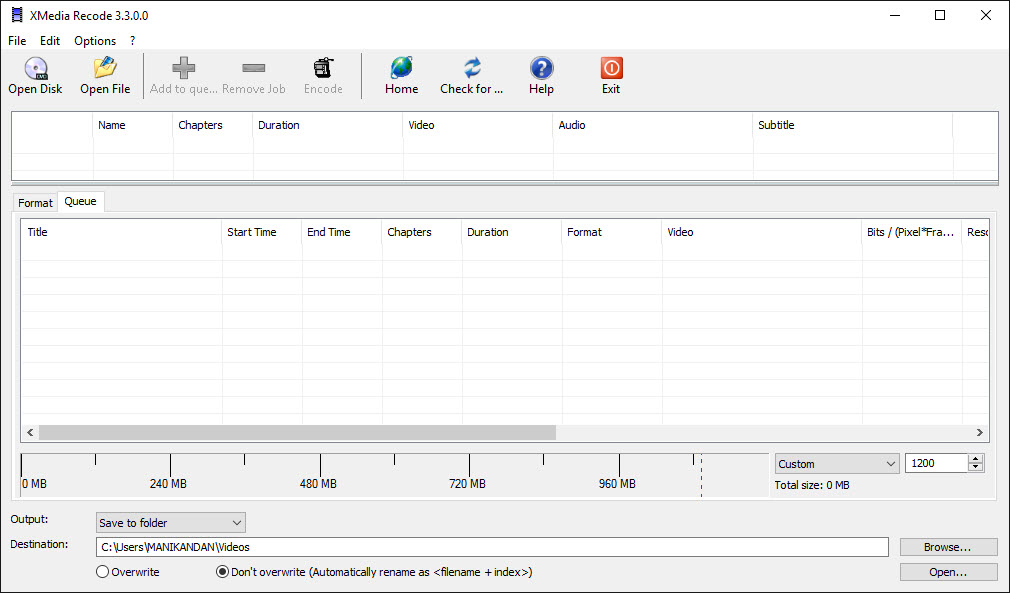Image resolution: width=1010 pixels, height=593 pixels.
Task: Click the Encode toolbar icon
Action: (x=323, y=68)
